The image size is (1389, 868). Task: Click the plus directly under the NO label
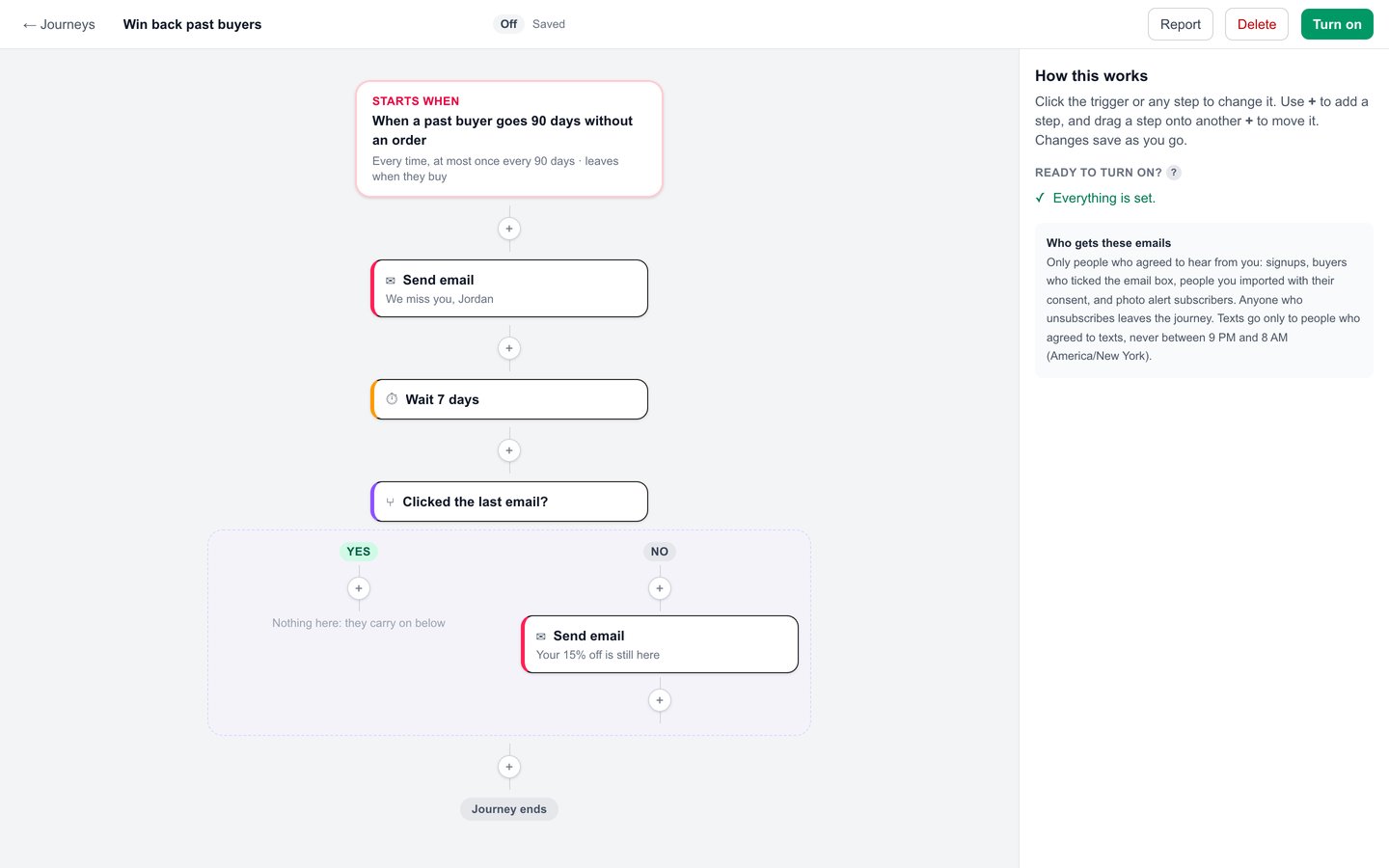click(660, 588)
